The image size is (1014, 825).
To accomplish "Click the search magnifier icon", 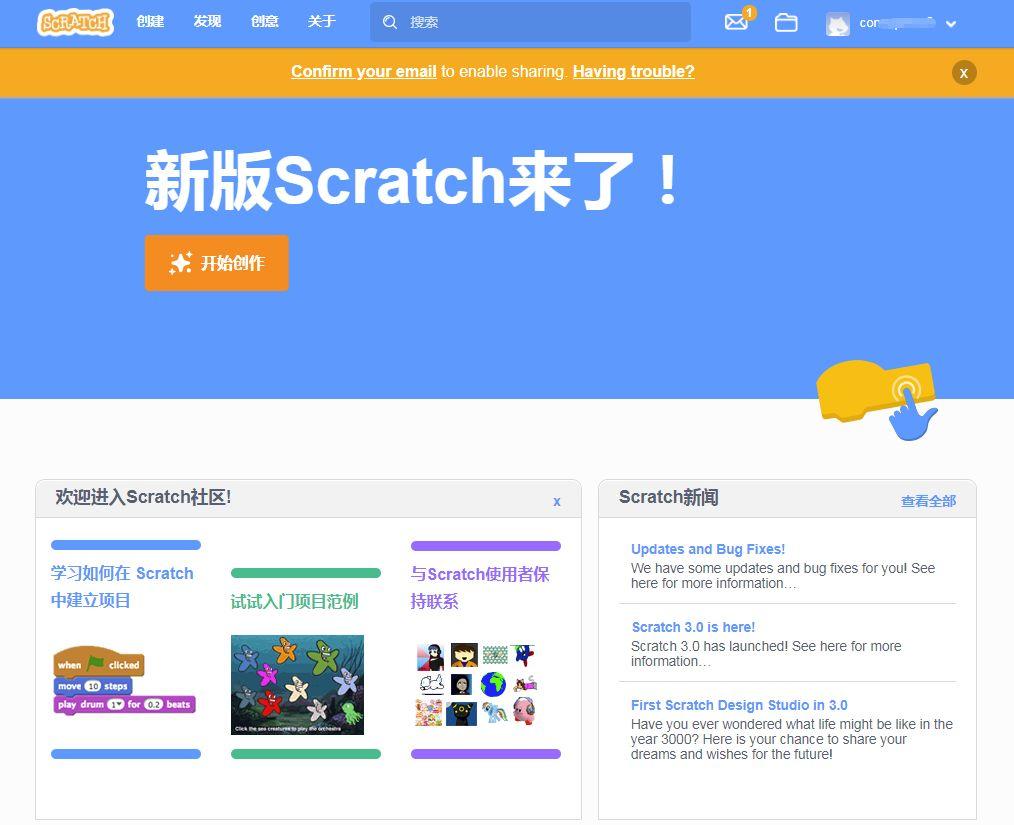I will 389,23.
